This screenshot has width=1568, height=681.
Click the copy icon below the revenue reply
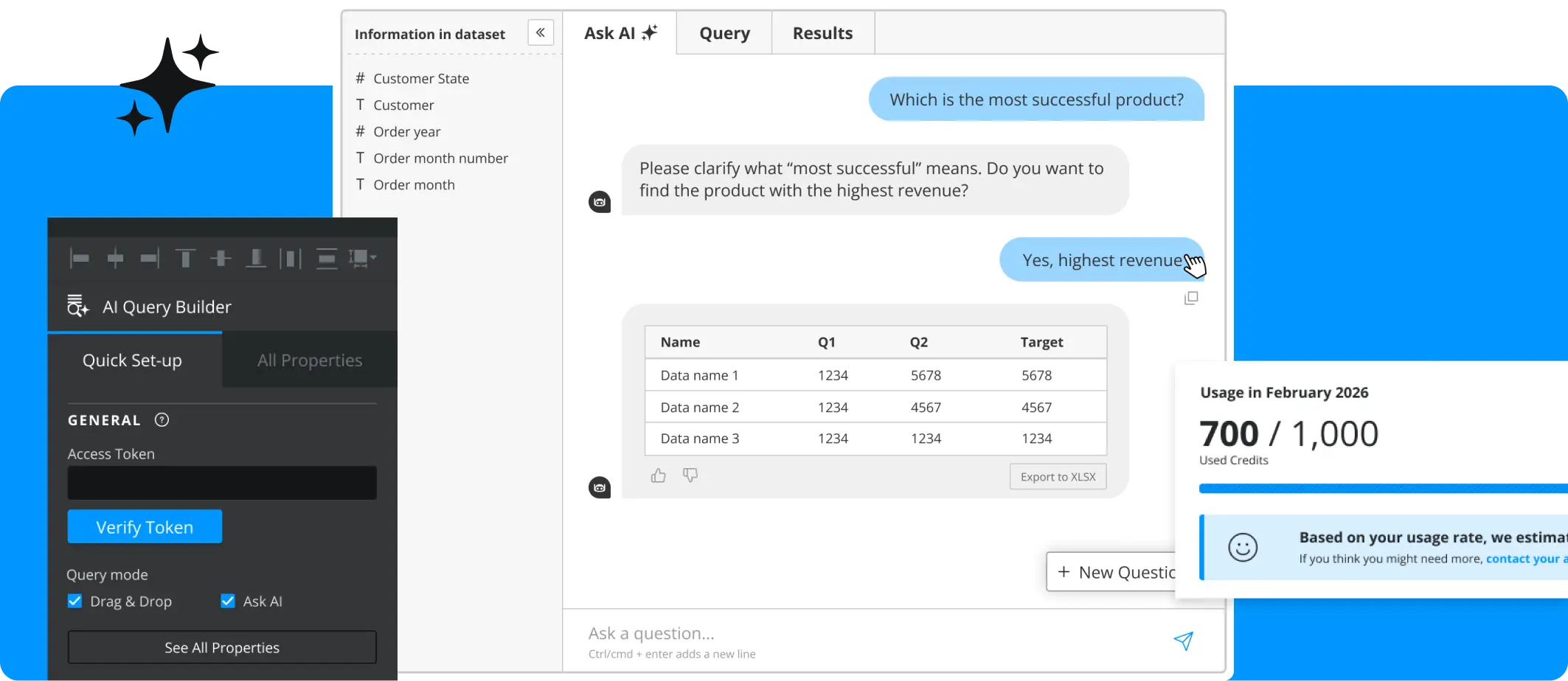[x=1191, y=298]
